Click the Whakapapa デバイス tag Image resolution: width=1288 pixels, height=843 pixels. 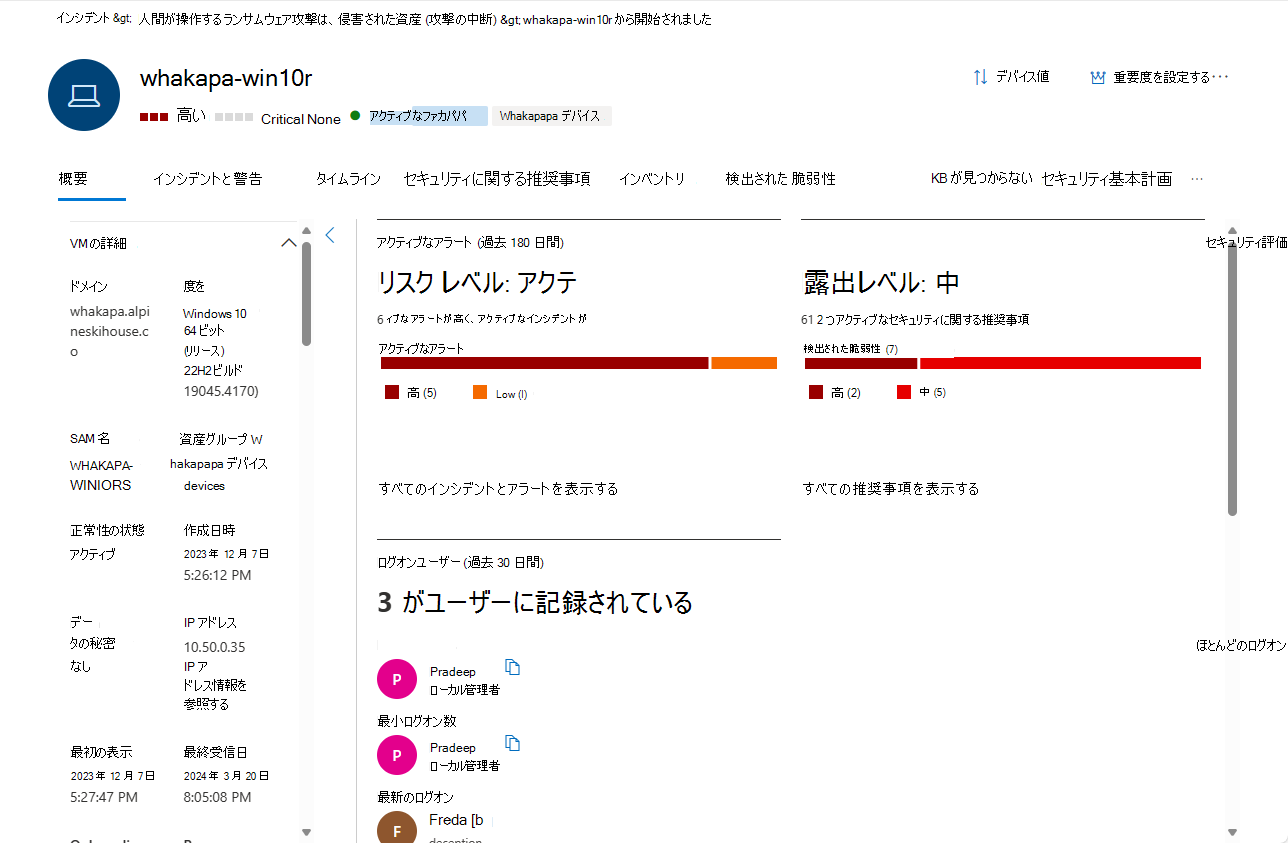click(x=551, y=116)
